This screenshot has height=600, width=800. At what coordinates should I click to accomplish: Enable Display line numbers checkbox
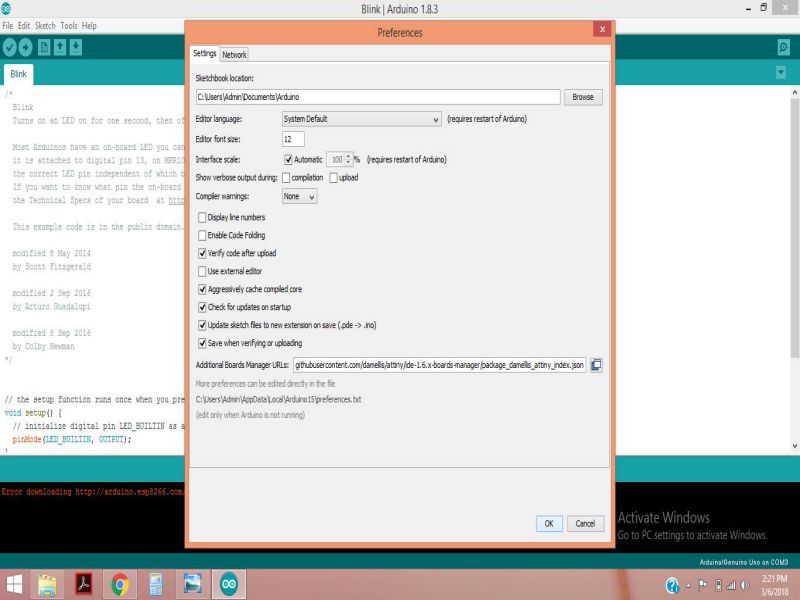tap(202, 217)
